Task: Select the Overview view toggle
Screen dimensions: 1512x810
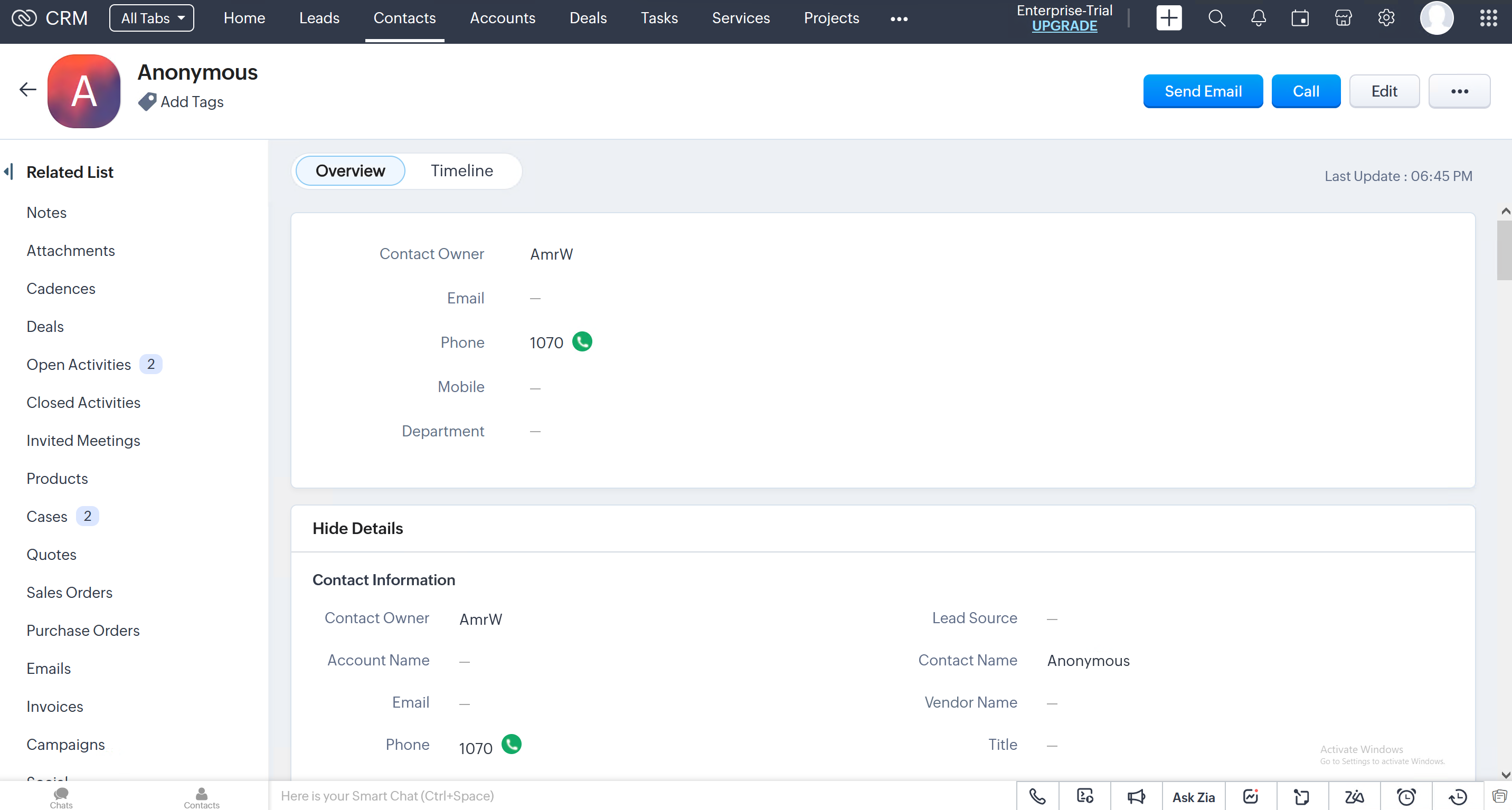Action: click(350, 170)
